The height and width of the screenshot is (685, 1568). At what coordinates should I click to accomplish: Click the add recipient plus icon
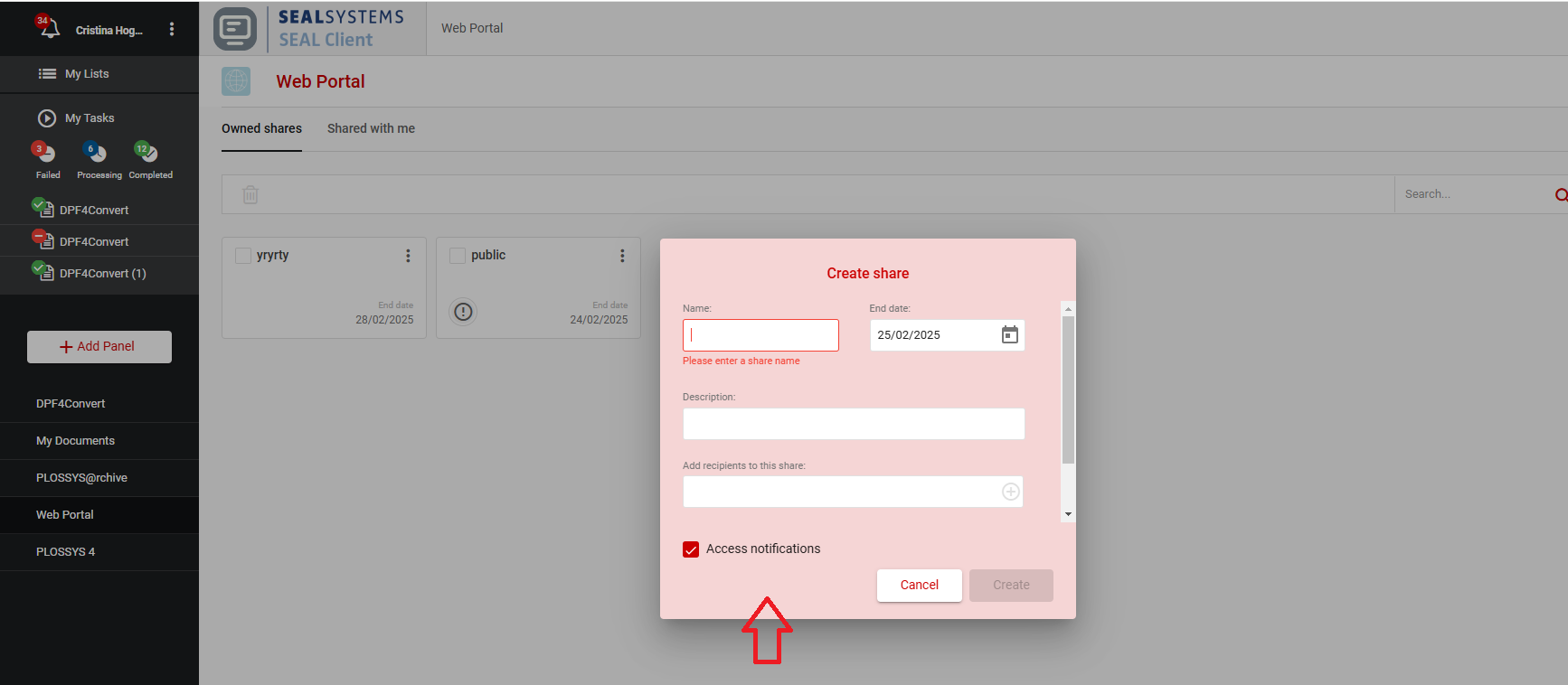pos(1010,492)
